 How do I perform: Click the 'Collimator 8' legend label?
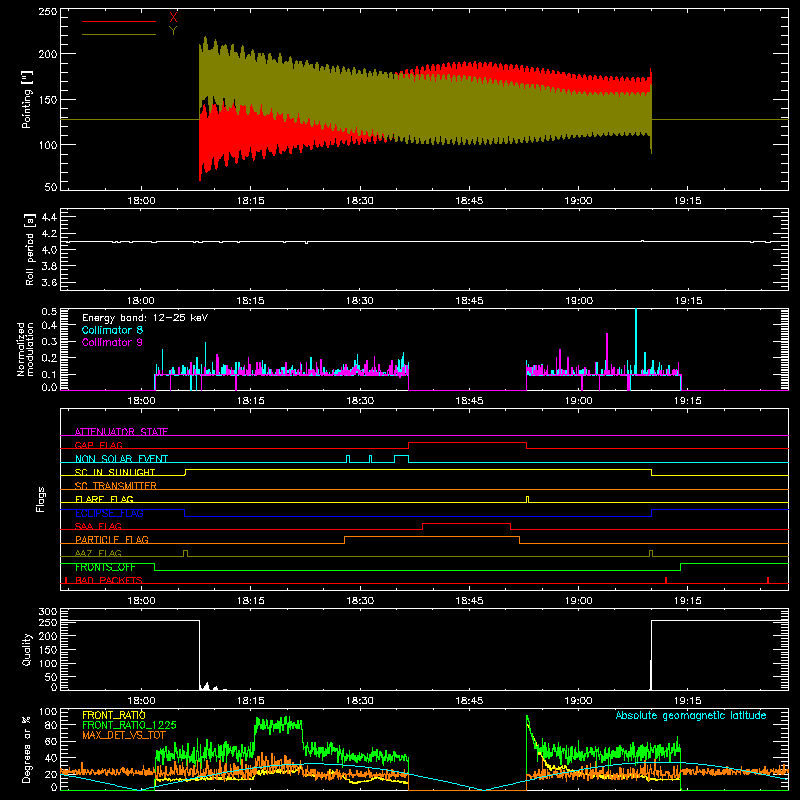[112, 330]
